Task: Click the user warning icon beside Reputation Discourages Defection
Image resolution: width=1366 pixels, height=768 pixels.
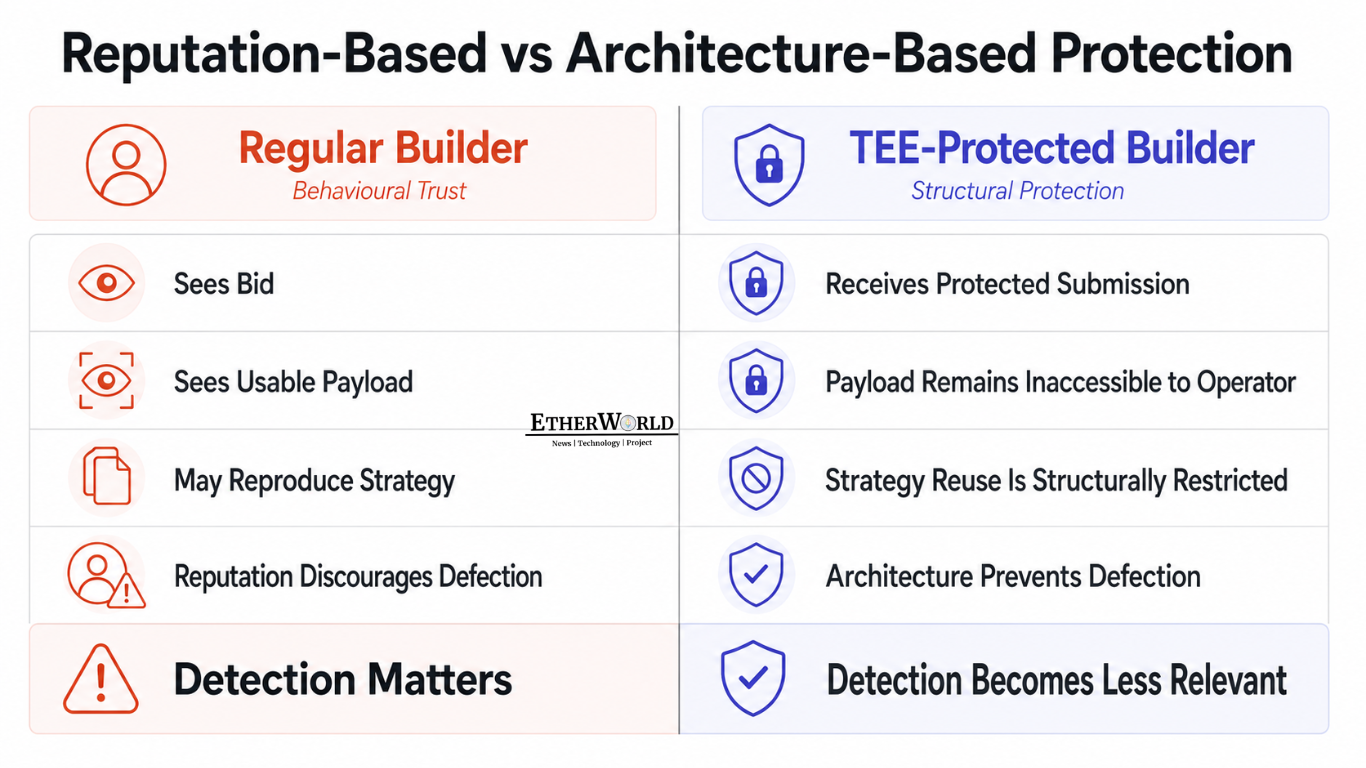Action: pos(106,575)
